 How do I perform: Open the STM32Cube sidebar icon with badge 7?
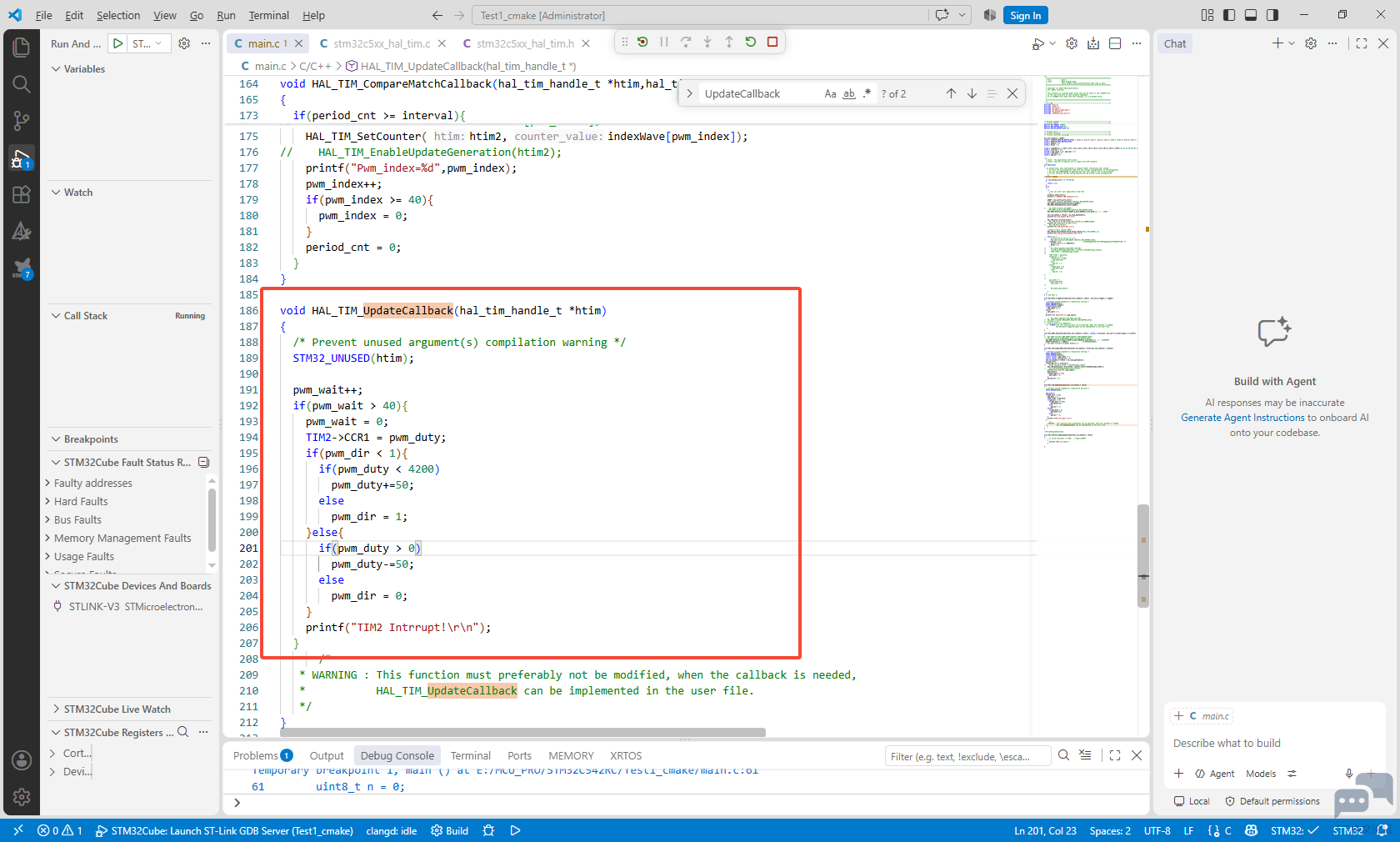[x=22, y=268]
